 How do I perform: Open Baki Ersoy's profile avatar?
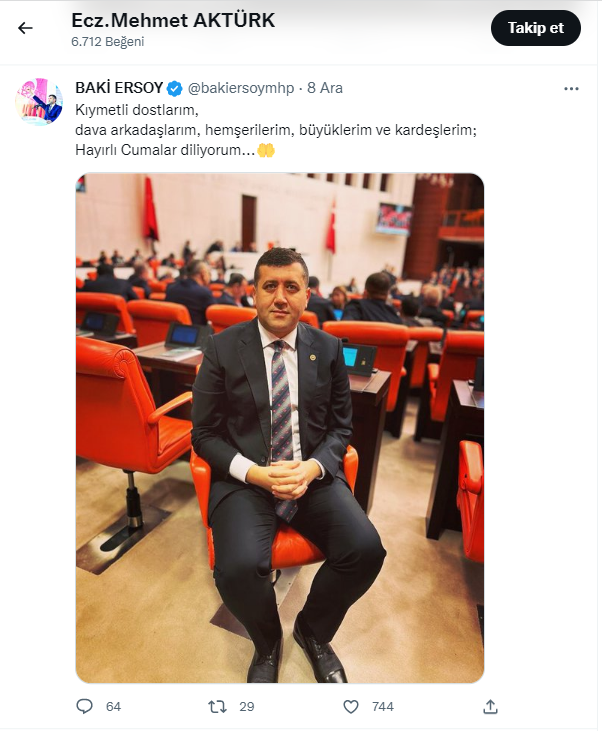[39, 101]
